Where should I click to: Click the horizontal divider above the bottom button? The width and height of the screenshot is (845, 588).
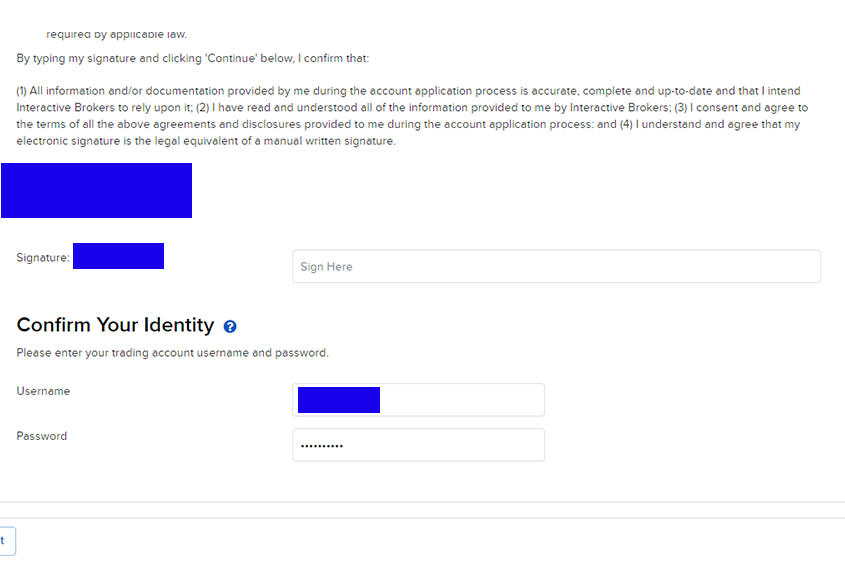coord(422,502)
